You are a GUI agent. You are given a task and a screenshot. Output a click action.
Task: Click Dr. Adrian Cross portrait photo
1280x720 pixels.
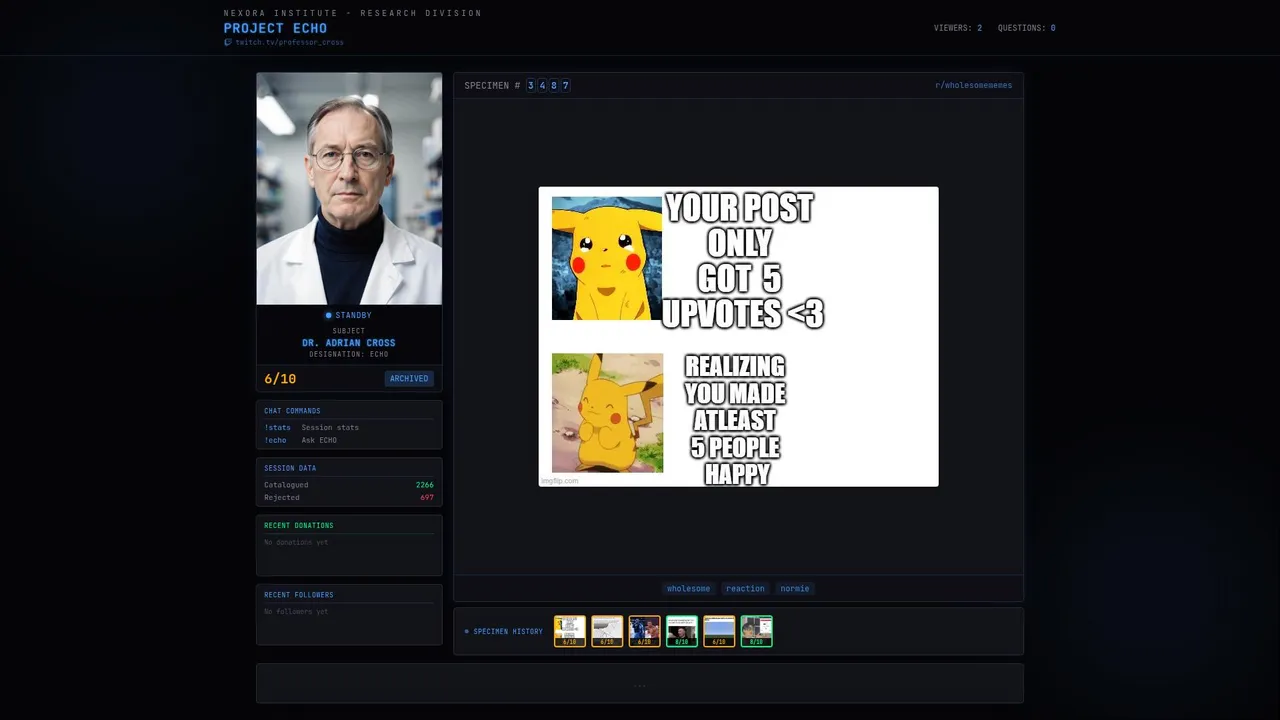click(349, 189)
